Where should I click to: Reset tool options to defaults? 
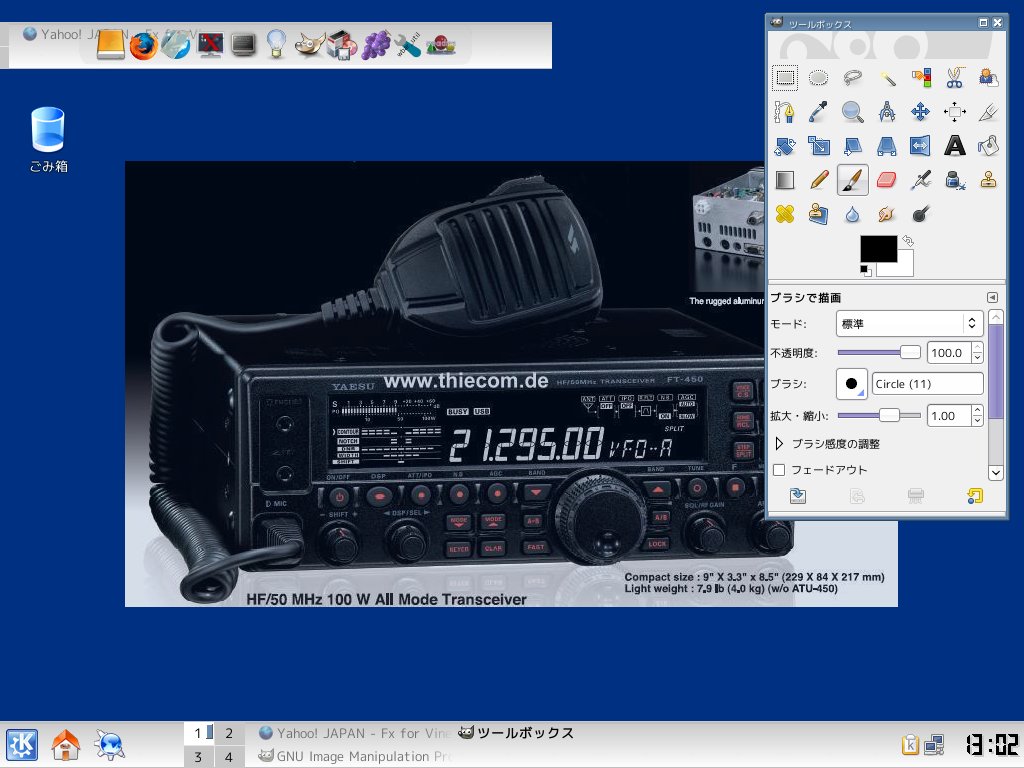tap(973, 495)
